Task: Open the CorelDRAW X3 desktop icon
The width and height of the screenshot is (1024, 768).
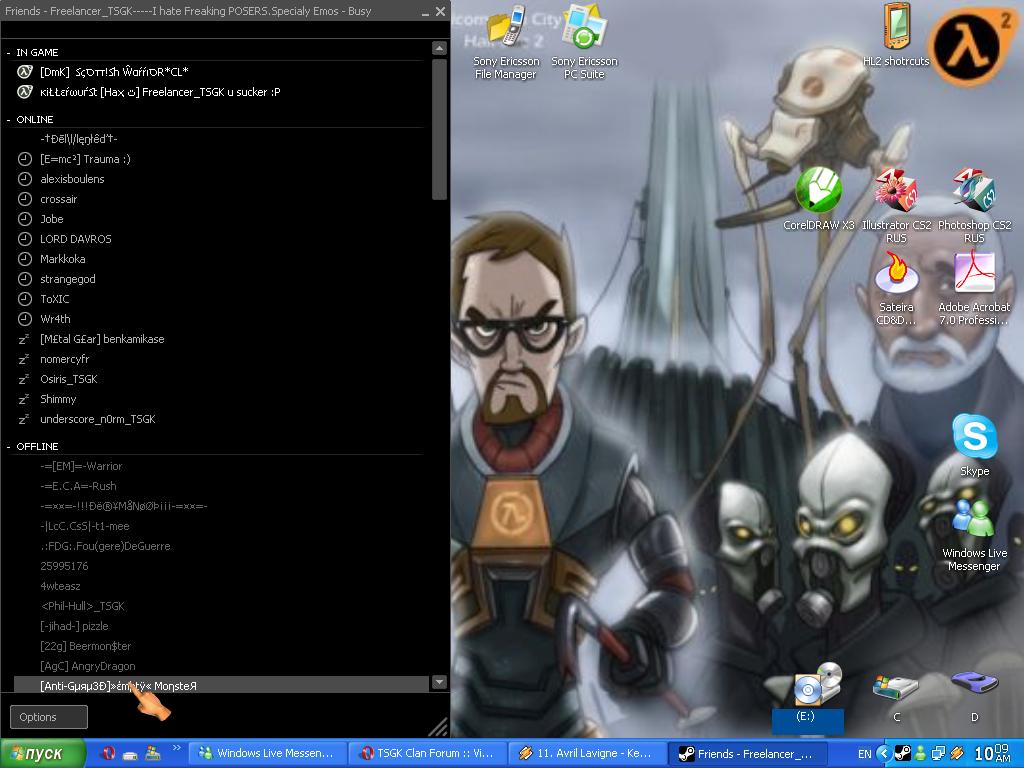Action: pyautogui.click(x=818, y=193)
